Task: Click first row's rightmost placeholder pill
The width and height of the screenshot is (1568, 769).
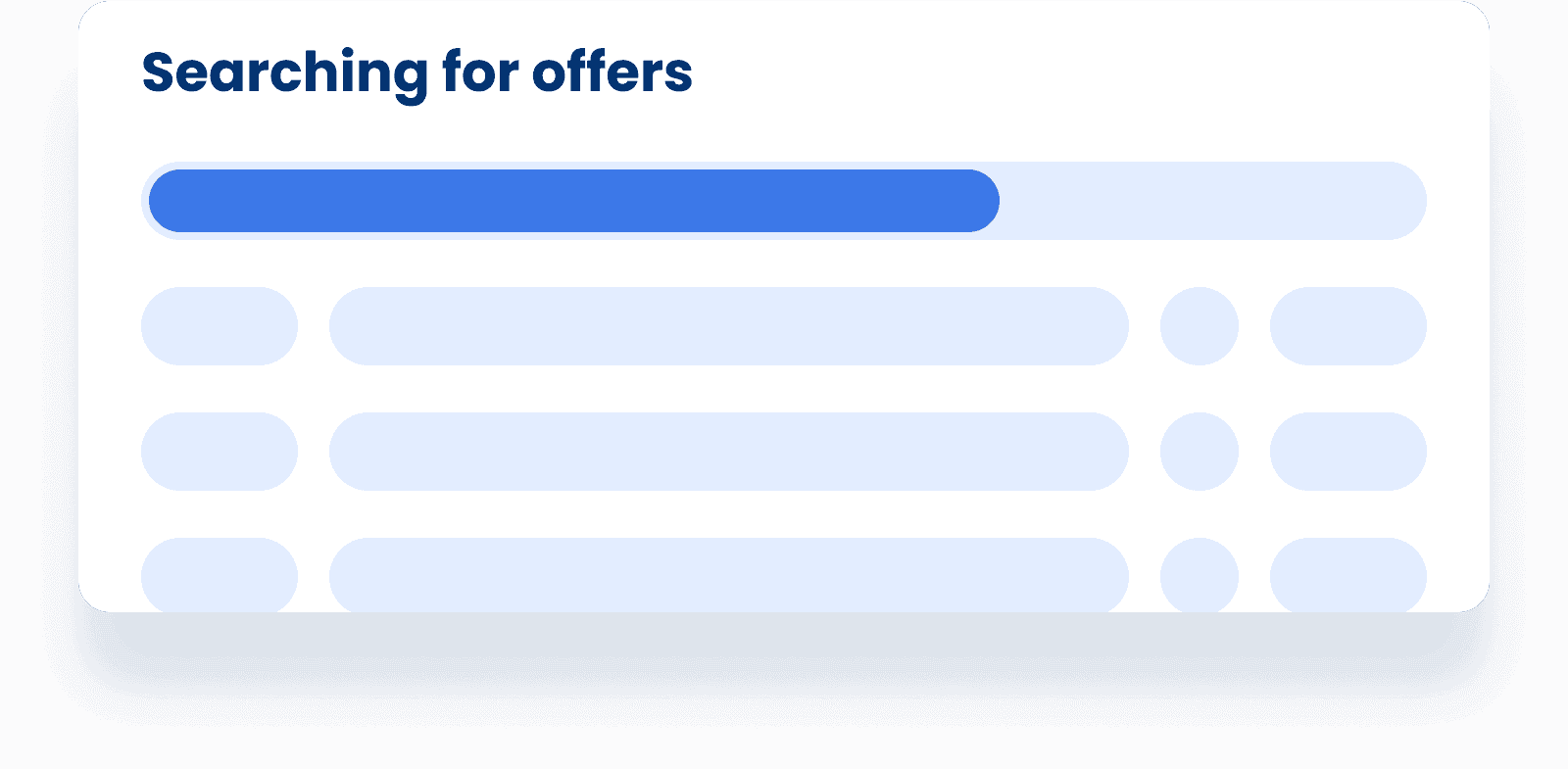Action: tap(1348, 326)
